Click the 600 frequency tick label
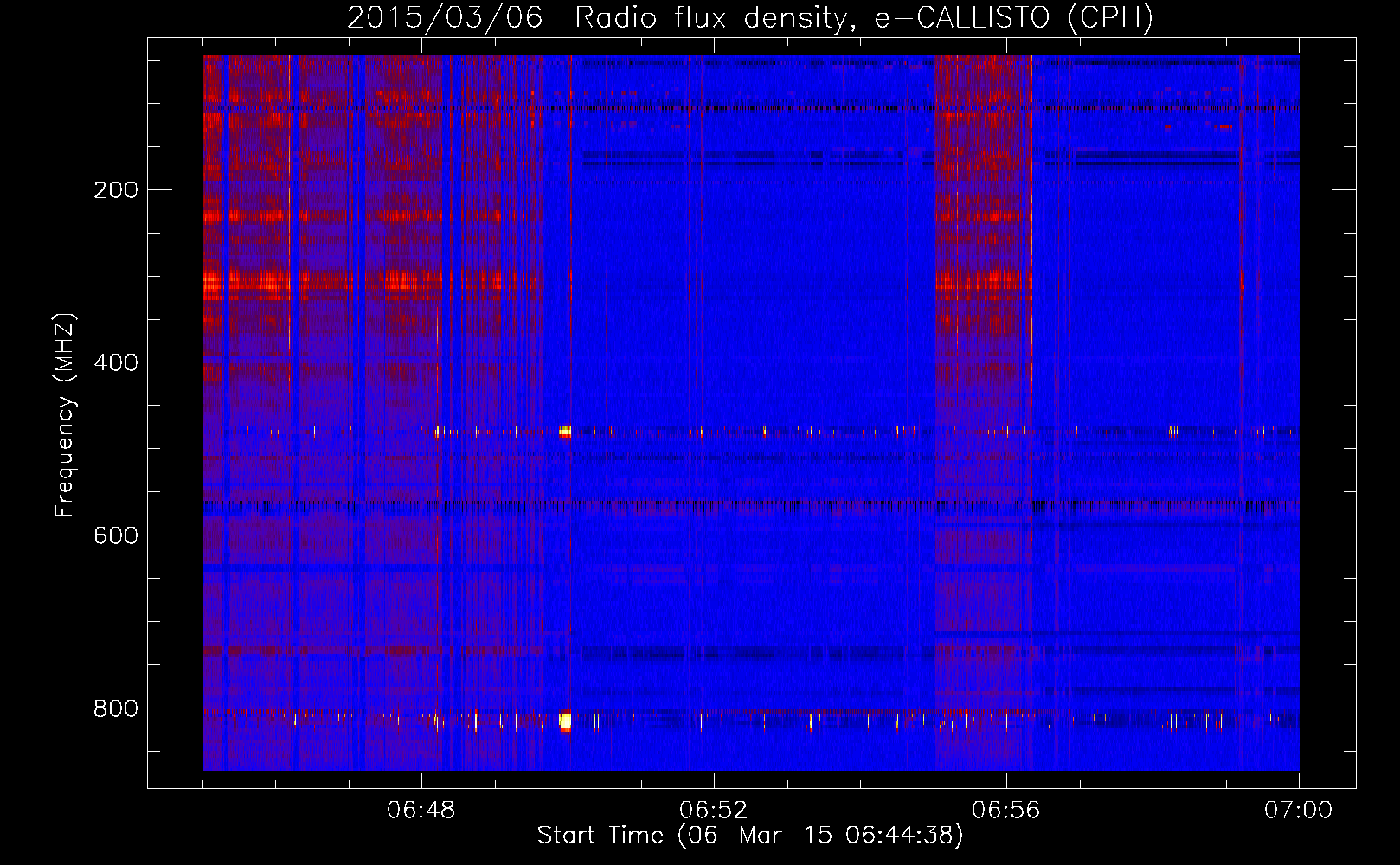Image resolution: width=1400 pixels, height=865 pixels. click(x=116, y=536)
